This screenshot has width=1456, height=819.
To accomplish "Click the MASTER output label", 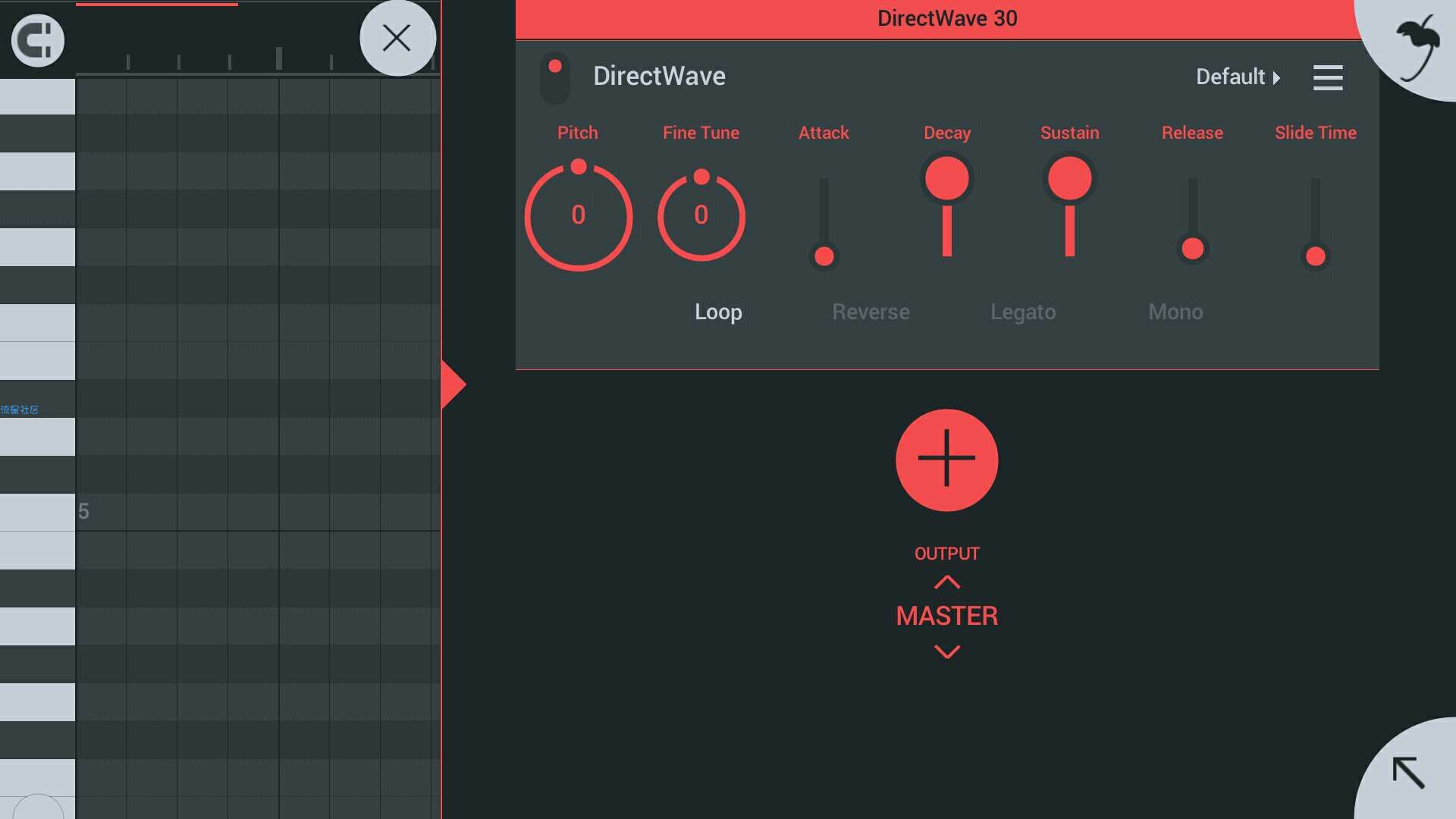I will pos(947,616).
